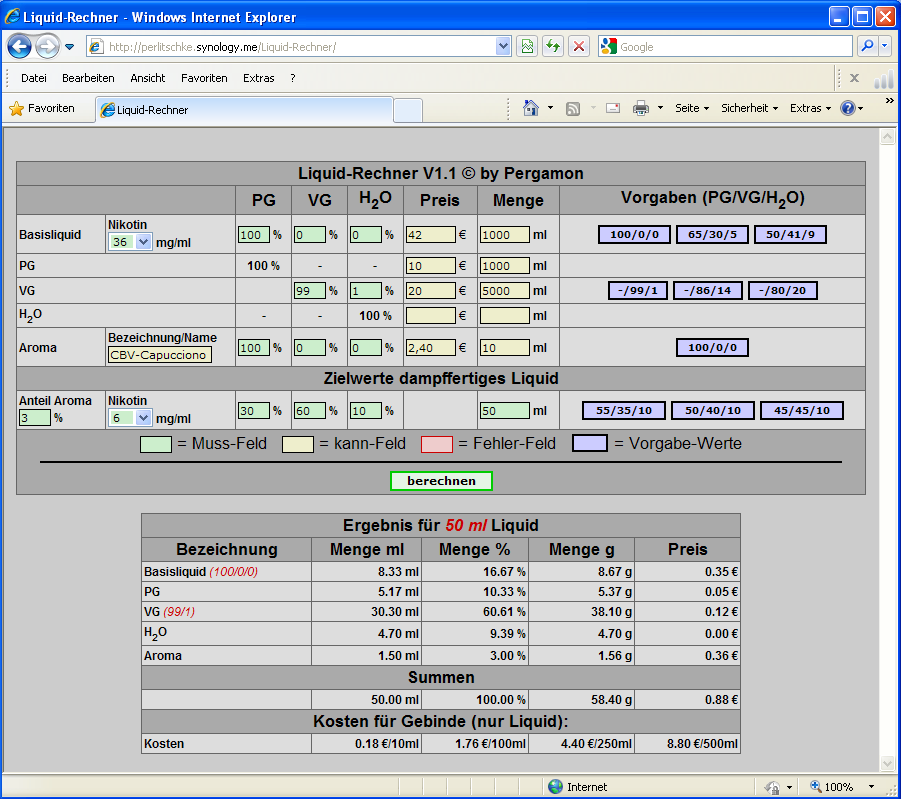
Task: Click the search magnifier icon
Action: tap(867, 47)
